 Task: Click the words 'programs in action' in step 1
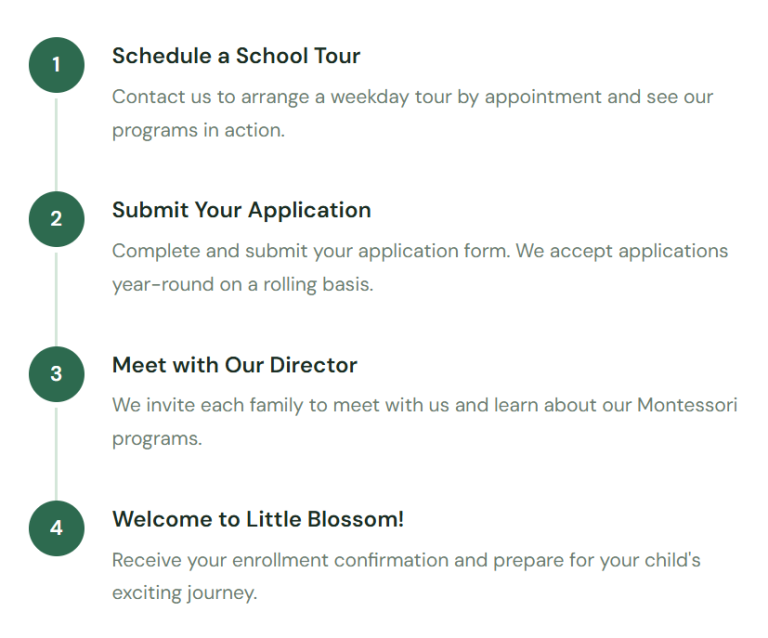click(x=198, y=130)
